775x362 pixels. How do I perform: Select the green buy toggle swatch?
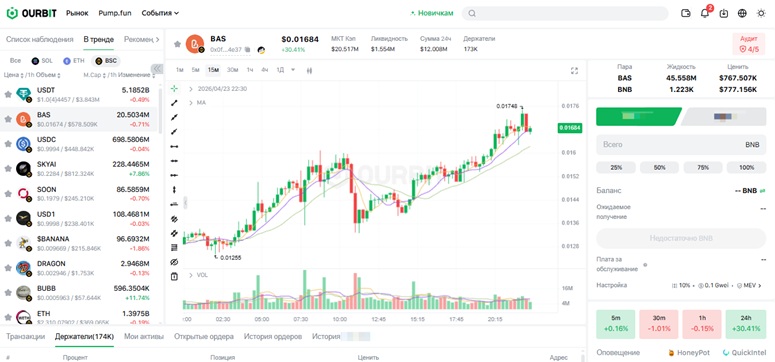coord(639,117)
